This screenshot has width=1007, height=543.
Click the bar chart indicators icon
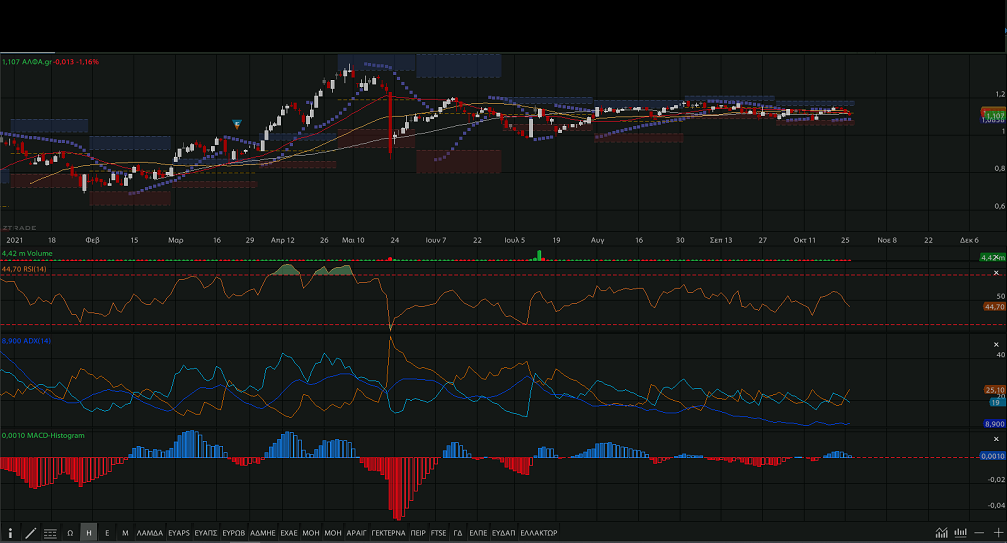(960, 533)
